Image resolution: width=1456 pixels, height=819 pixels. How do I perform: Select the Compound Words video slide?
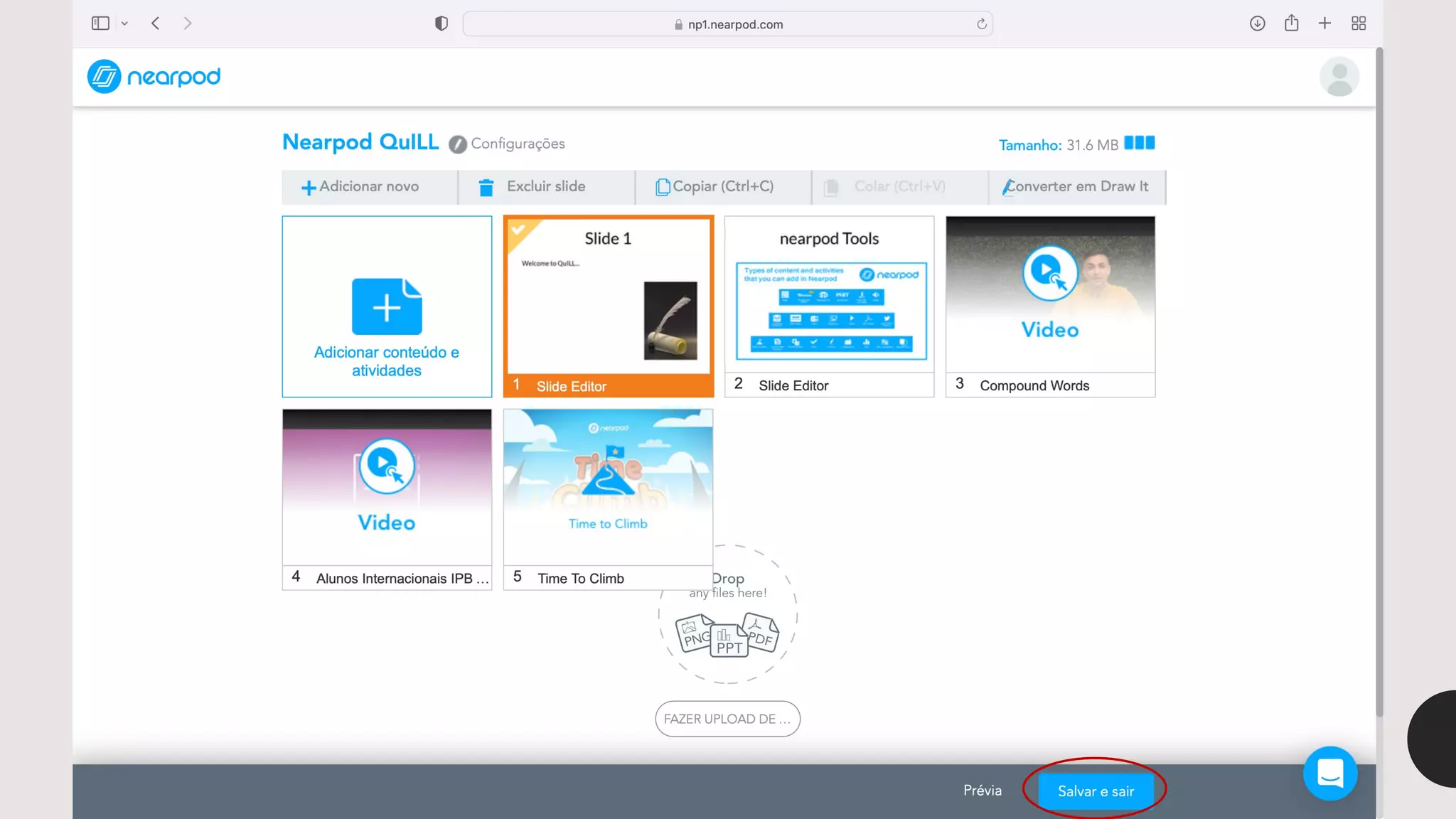(x=1050, y=306)
